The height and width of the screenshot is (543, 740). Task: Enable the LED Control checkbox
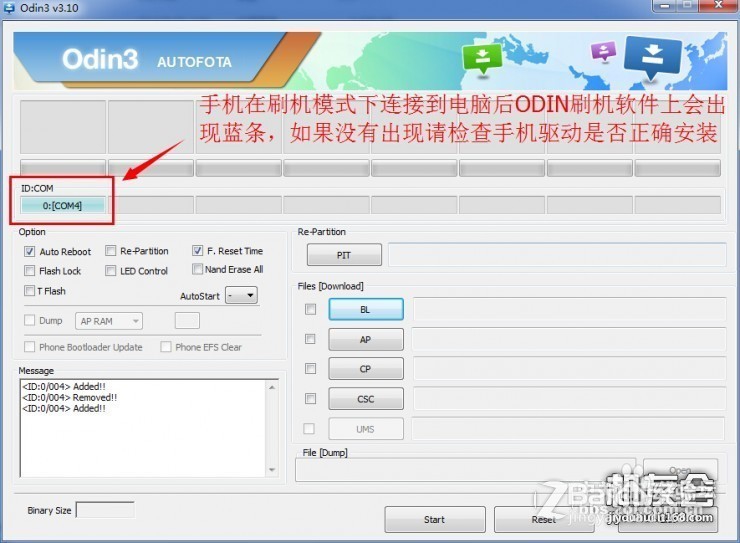click(110, 271)
